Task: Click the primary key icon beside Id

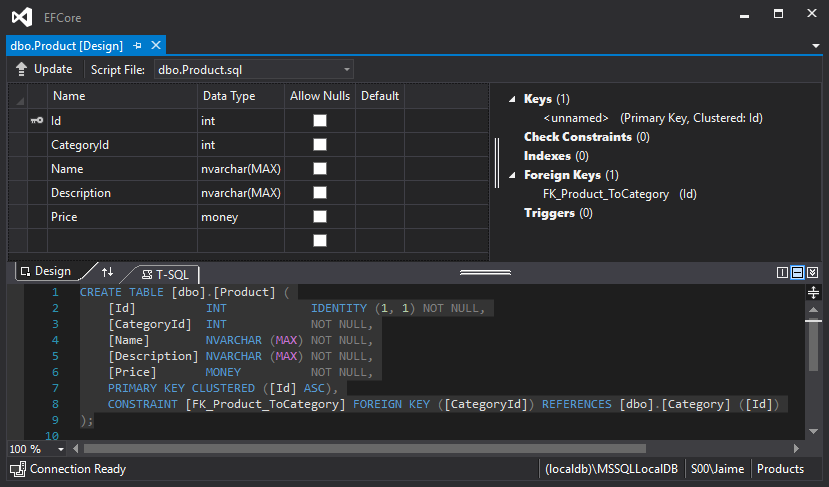Action: pyautogui.click(x=36, y=121)
